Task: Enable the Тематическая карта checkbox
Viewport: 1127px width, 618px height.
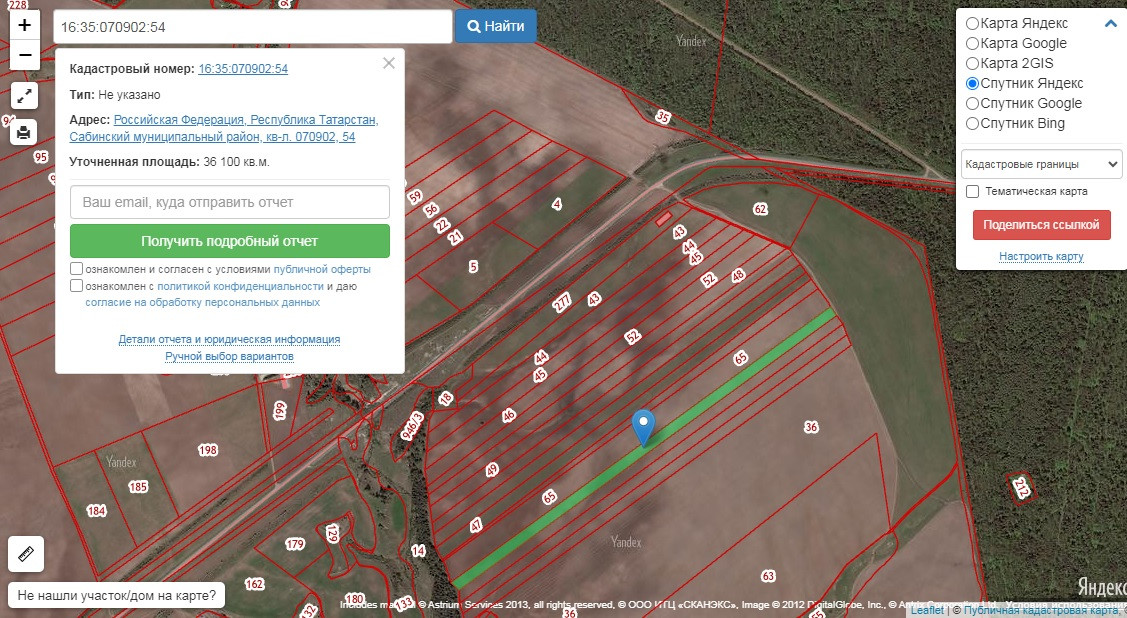Action: [x=972, y=192]
